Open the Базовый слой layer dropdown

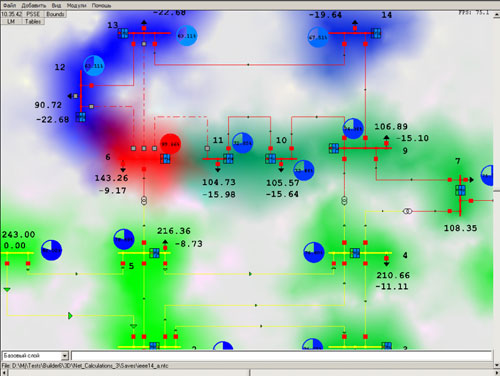(35, 356)
